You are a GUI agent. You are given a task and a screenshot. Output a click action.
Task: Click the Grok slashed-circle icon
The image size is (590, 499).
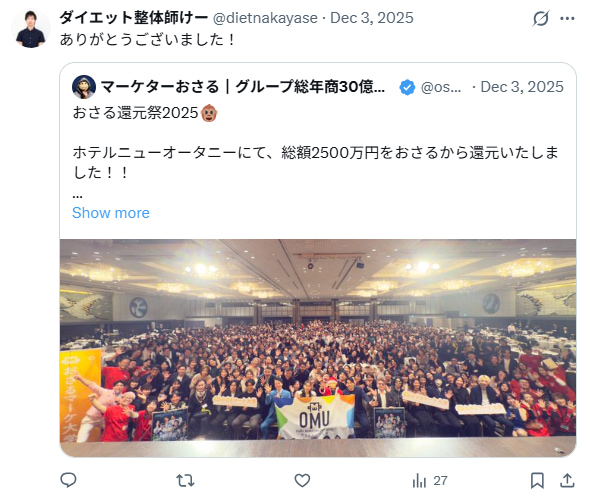[x=541, y=18]
